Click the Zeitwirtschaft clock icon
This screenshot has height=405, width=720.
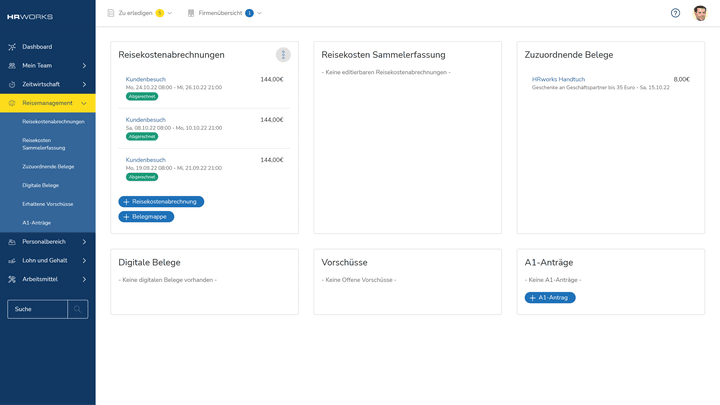[12, 84]
